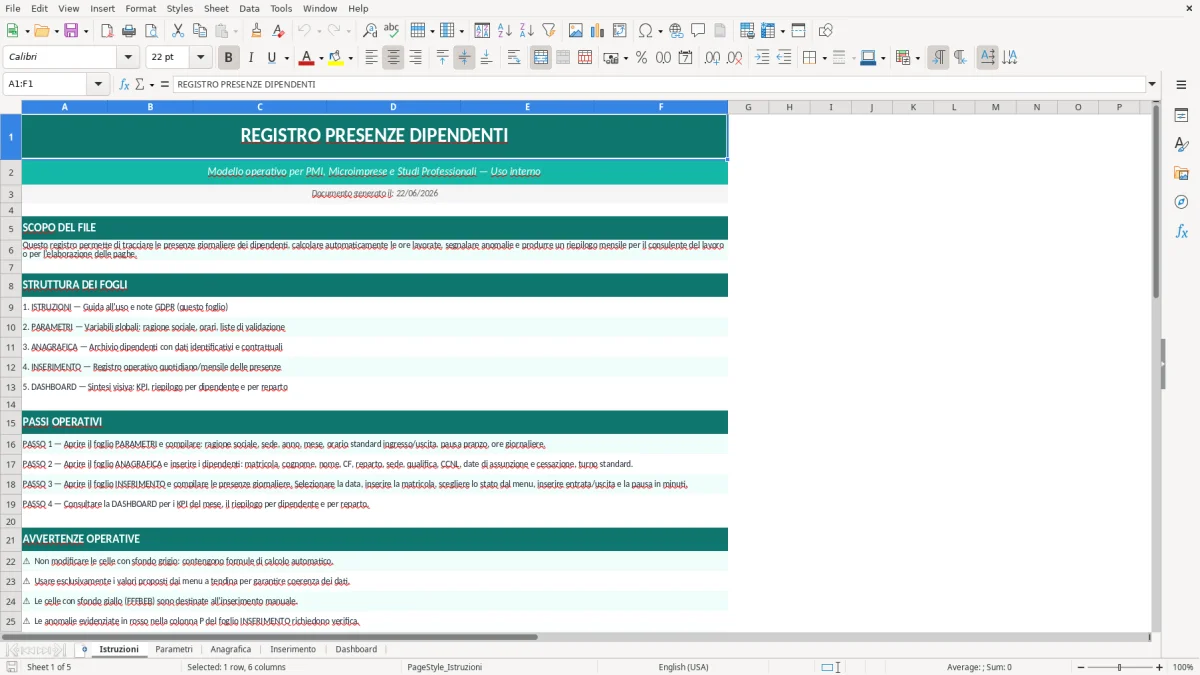This screenshot has width=1200, height=675.
Task: Expand the Name Box dropdown
Action: tap(99, 85)
